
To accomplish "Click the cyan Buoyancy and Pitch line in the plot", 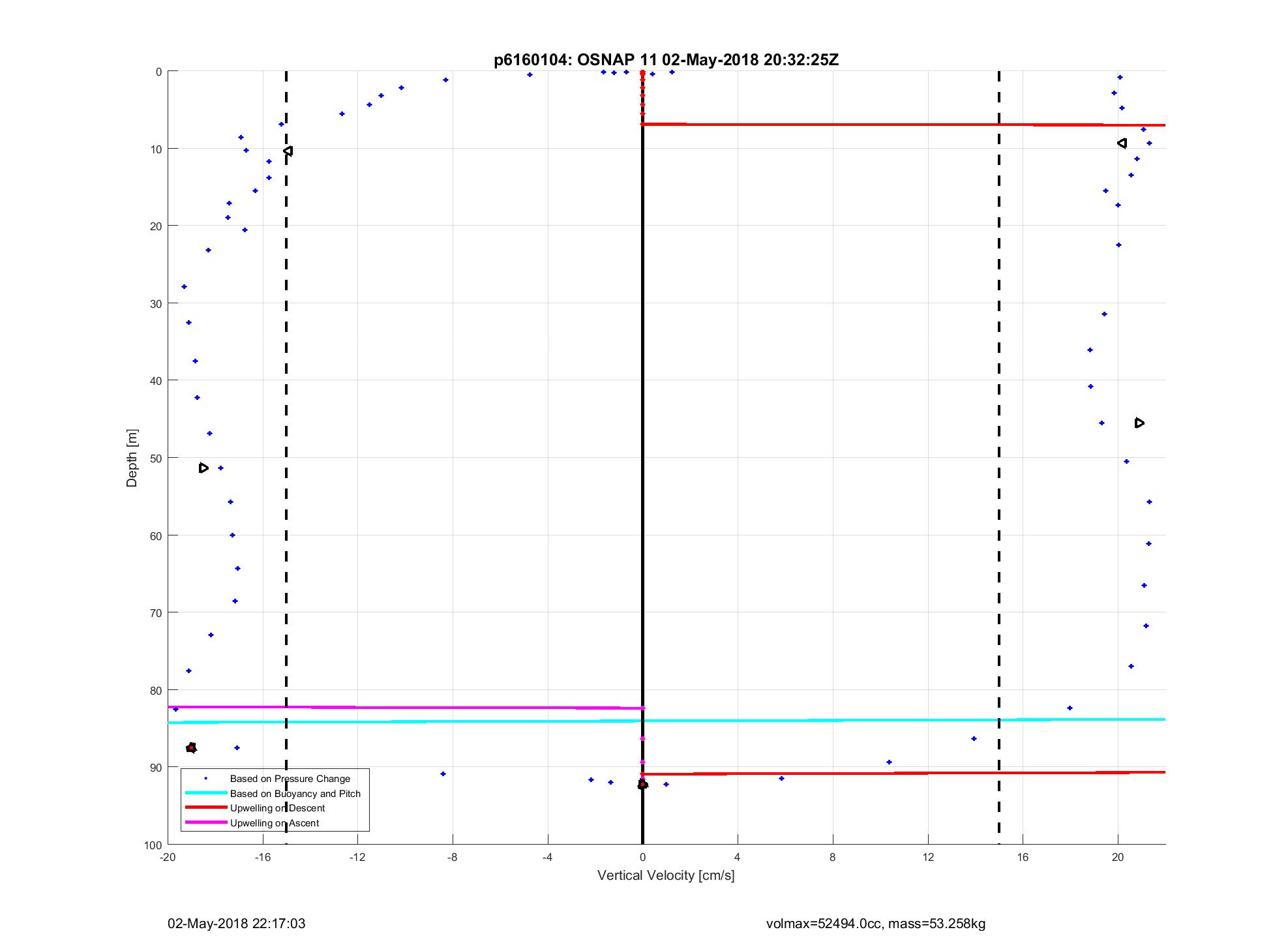I will pyautogui.click(x=666, y=721).
